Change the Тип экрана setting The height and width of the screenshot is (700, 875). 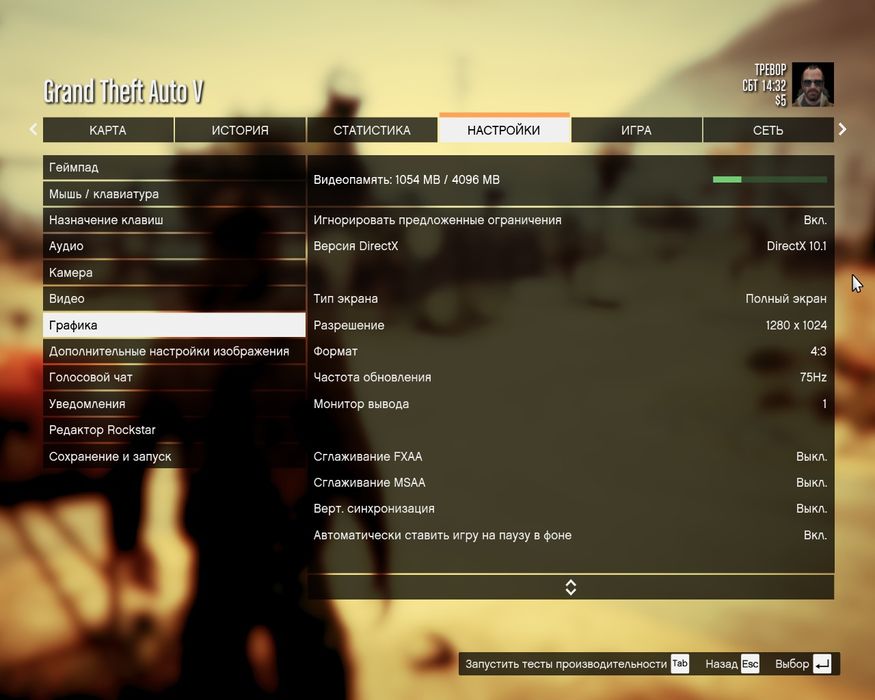click(570, 299)
